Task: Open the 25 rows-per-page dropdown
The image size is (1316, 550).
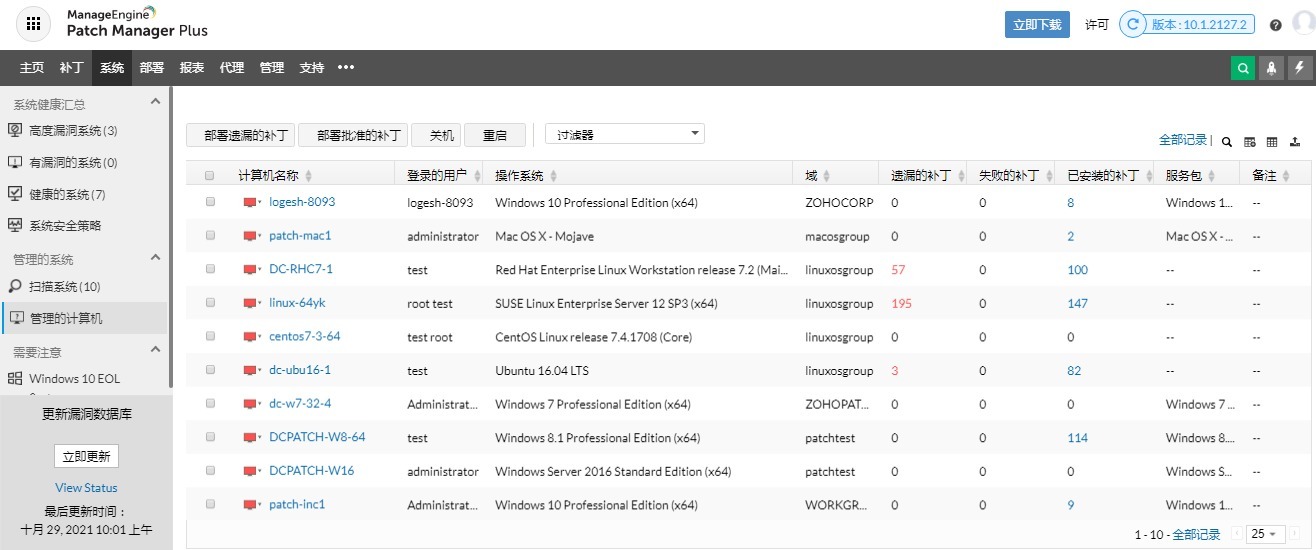Action: tap(1264, 534)
